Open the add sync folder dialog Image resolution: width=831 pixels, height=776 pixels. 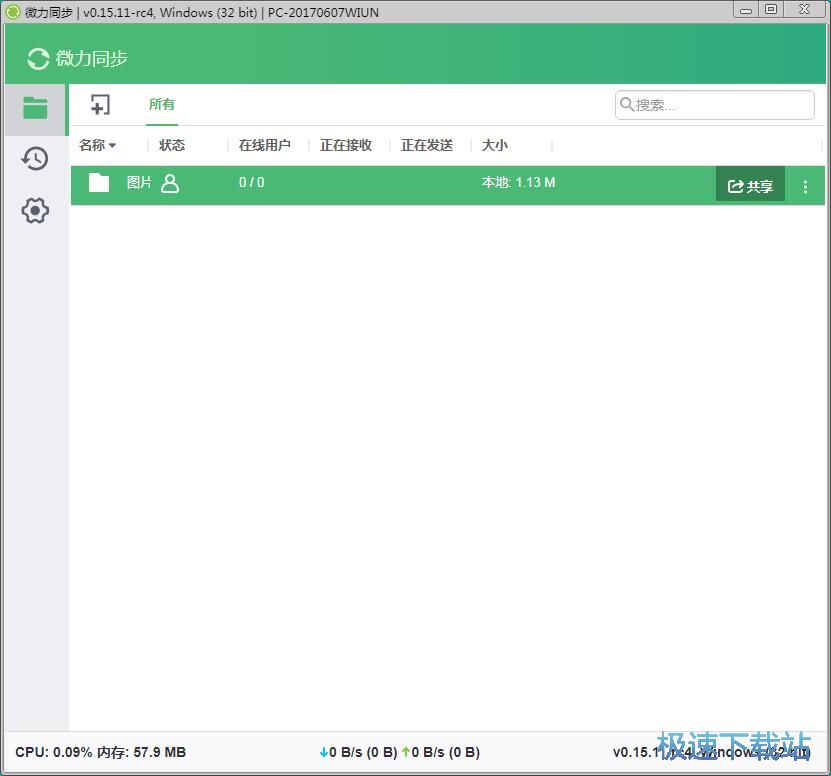pos(100,104)
